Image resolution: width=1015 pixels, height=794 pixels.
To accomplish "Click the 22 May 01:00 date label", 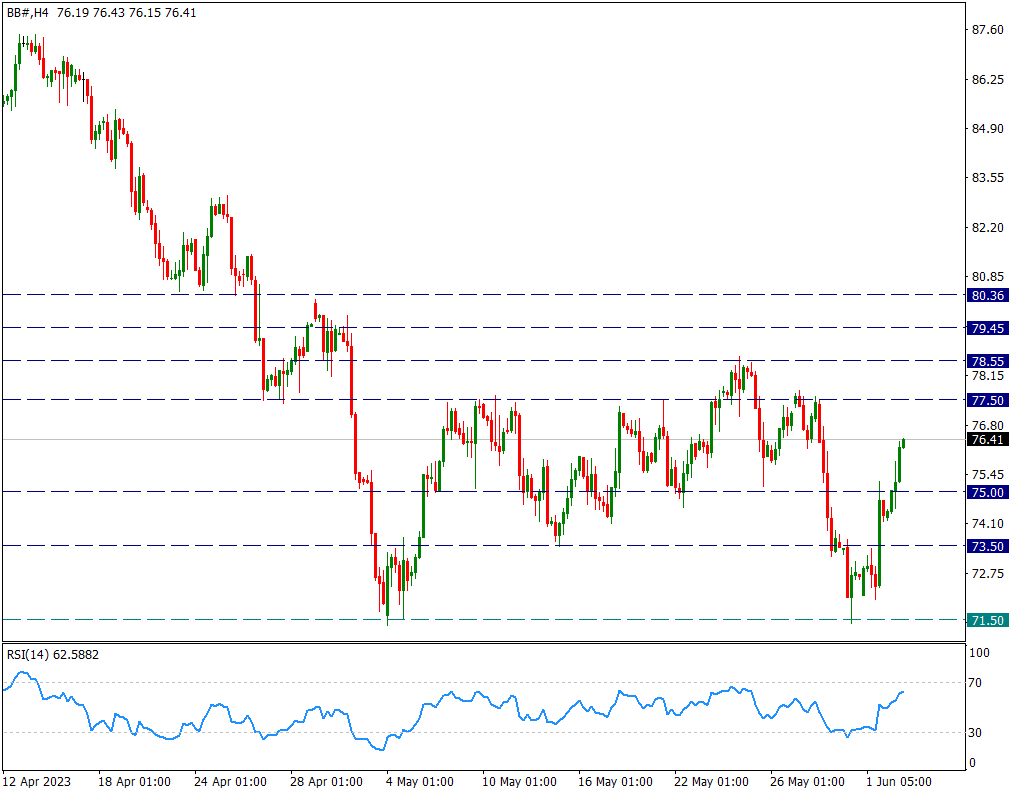I will click(x=711, y=782).
